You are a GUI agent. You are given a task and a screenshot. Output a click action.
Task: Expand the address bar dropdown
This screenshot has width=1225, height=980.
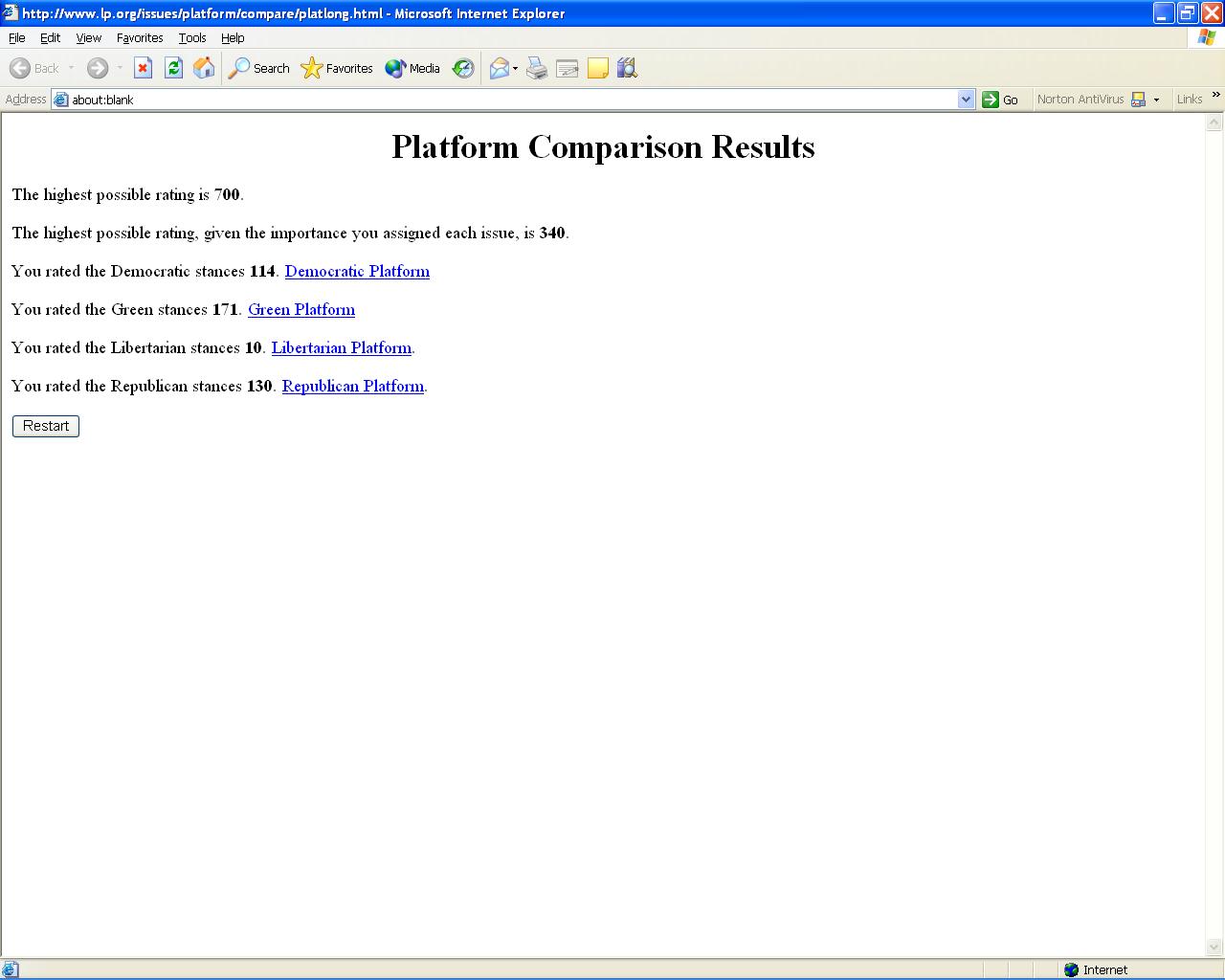tap(966, 100)
